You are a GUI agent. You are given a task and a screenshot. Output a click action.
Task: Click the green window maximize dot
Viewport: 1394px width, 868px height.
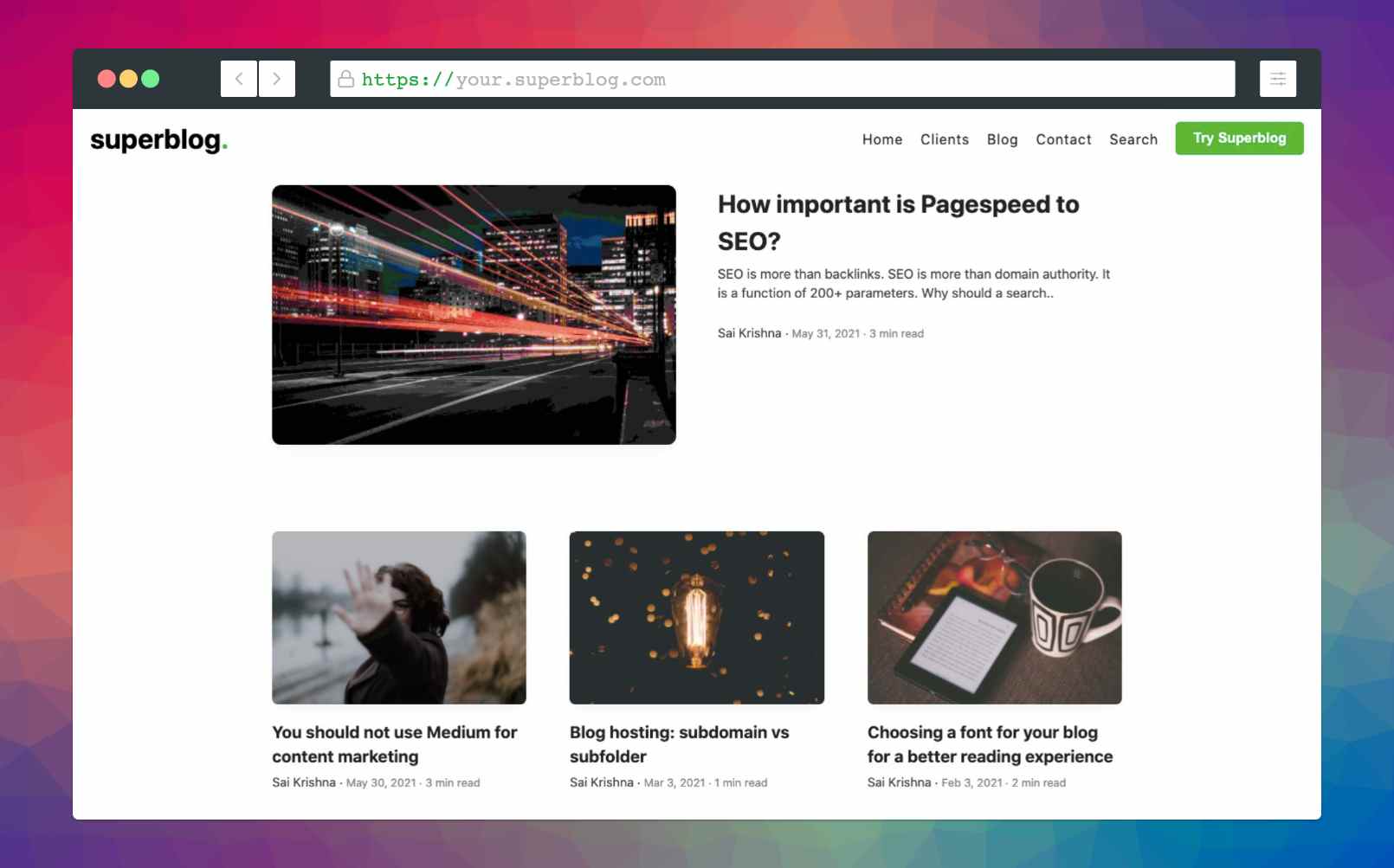coord(151,79)
